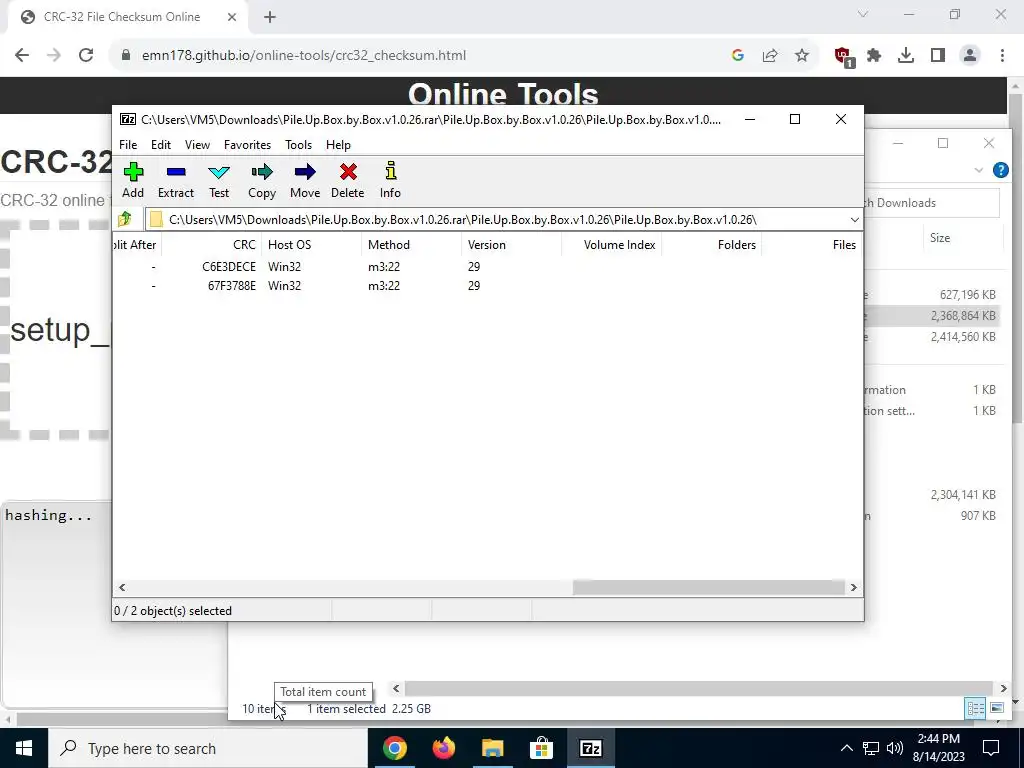Click the Google icon in address bar

(x=738, y=56)
